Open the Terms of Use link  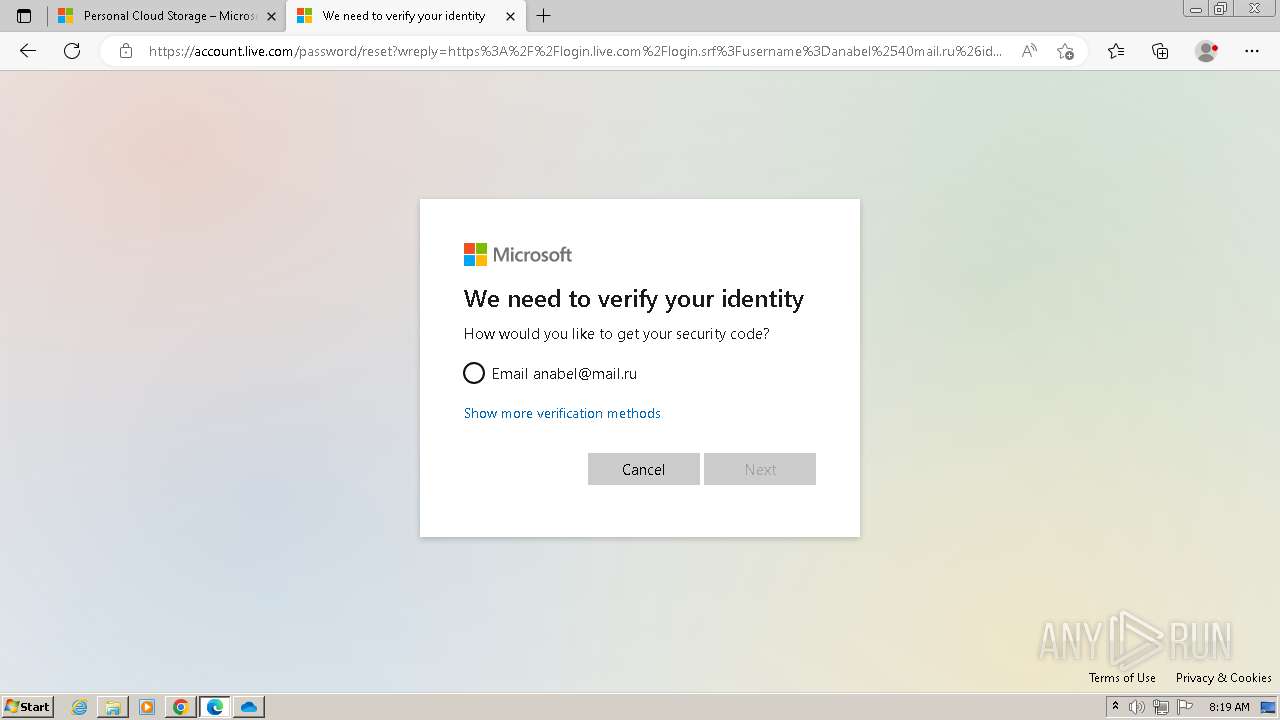coord(1122,678)
